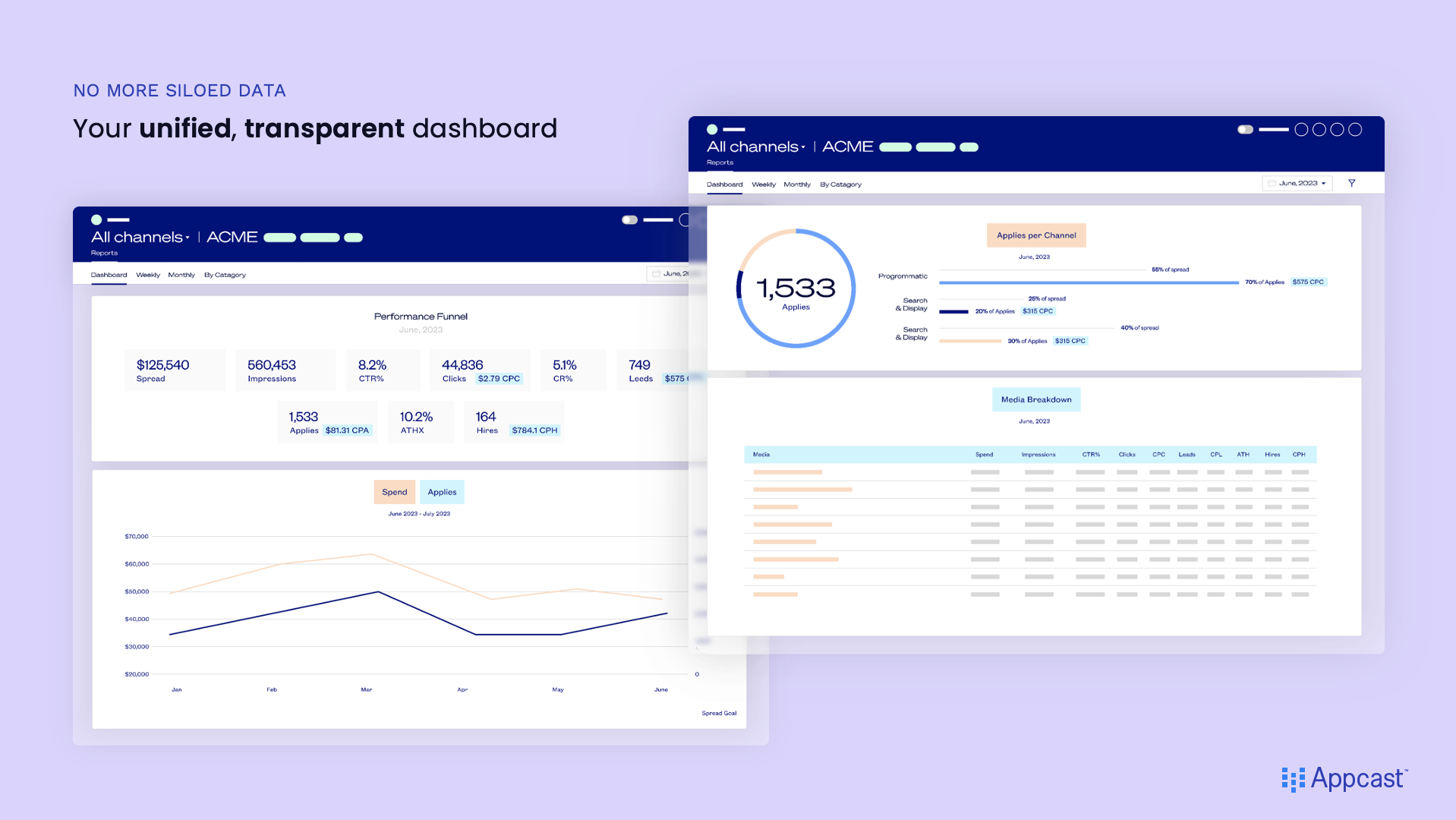Open the June, 2023 date selector
Screen dimensions: 1456x820
[1297, 183]
